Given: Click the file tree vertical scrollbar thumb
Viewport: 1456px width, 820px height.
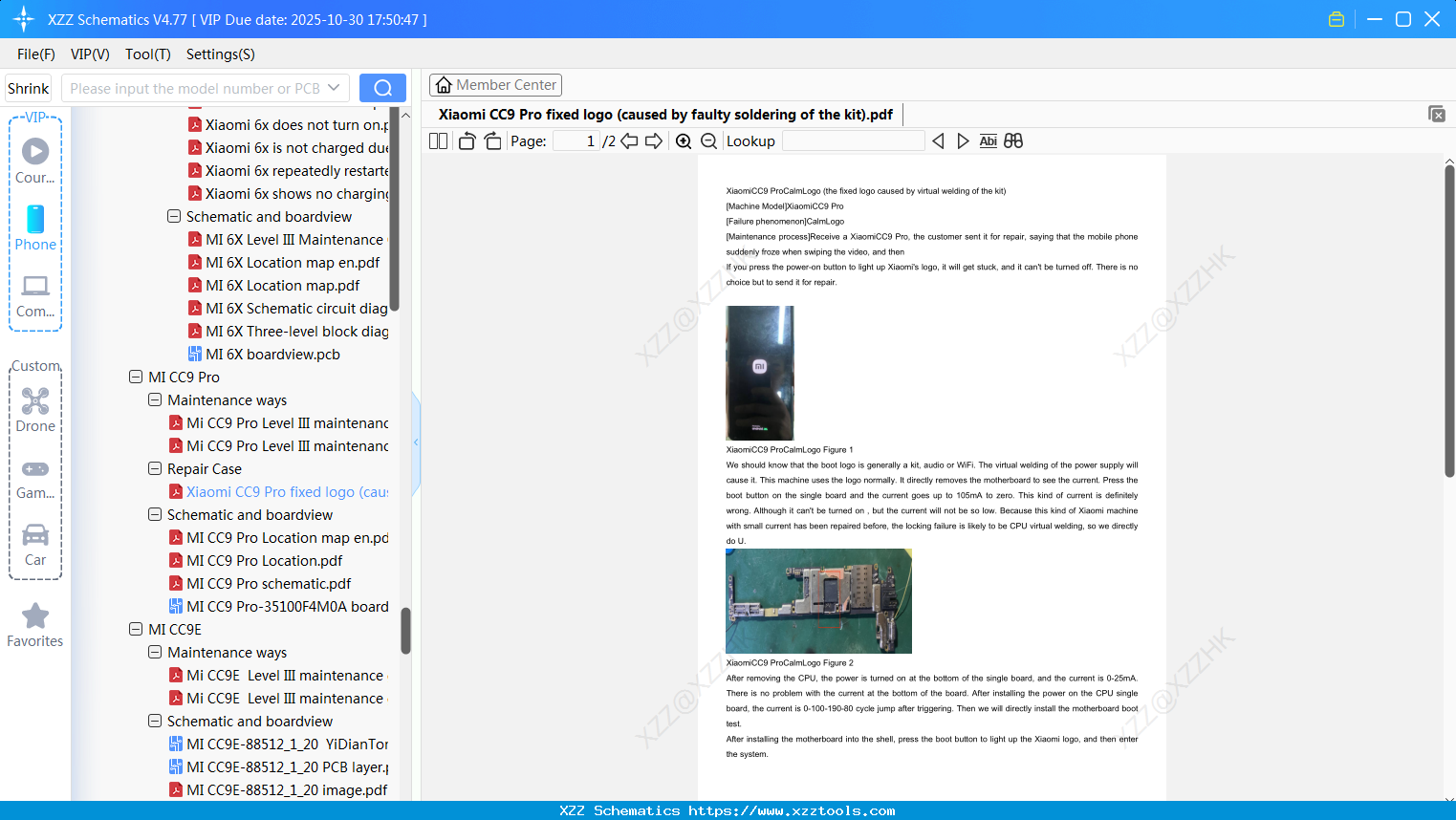Looking at the screenshot, I should 406,631.
